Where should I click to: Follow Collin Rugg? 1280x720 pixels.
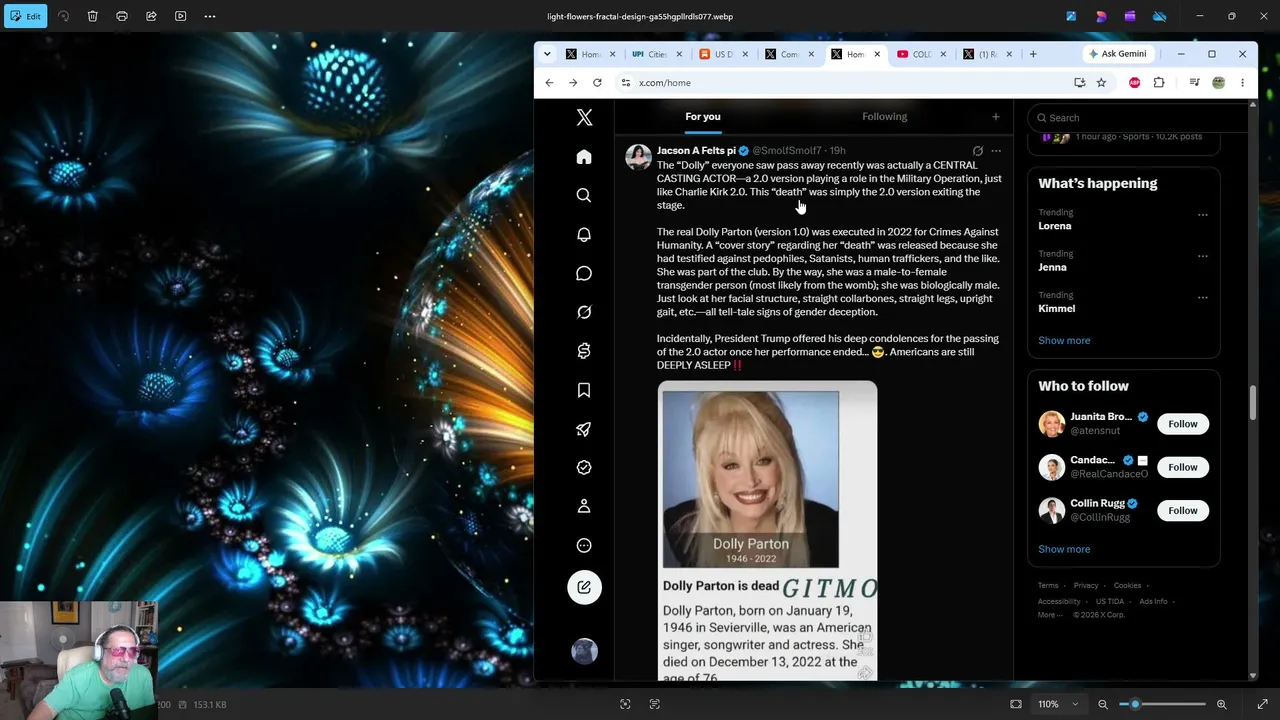[x=1182, y=510]
